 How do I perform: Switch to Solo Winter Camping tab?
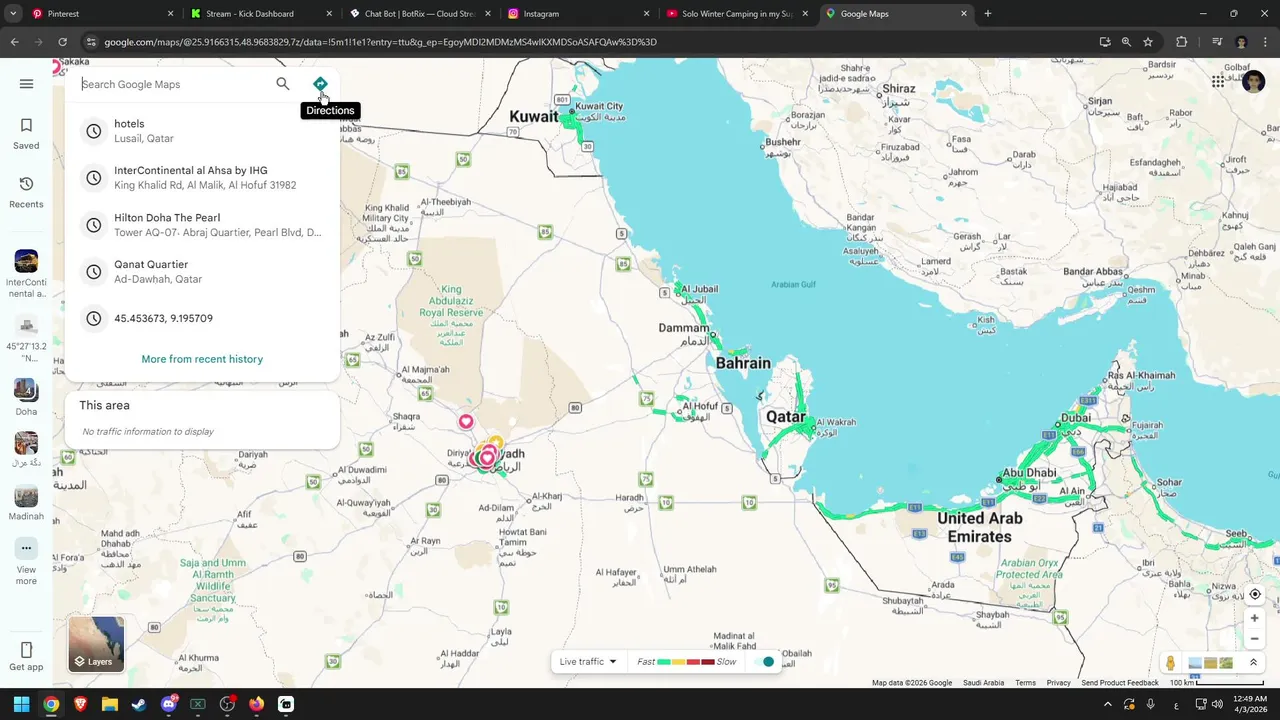click(x=737, y=14)
